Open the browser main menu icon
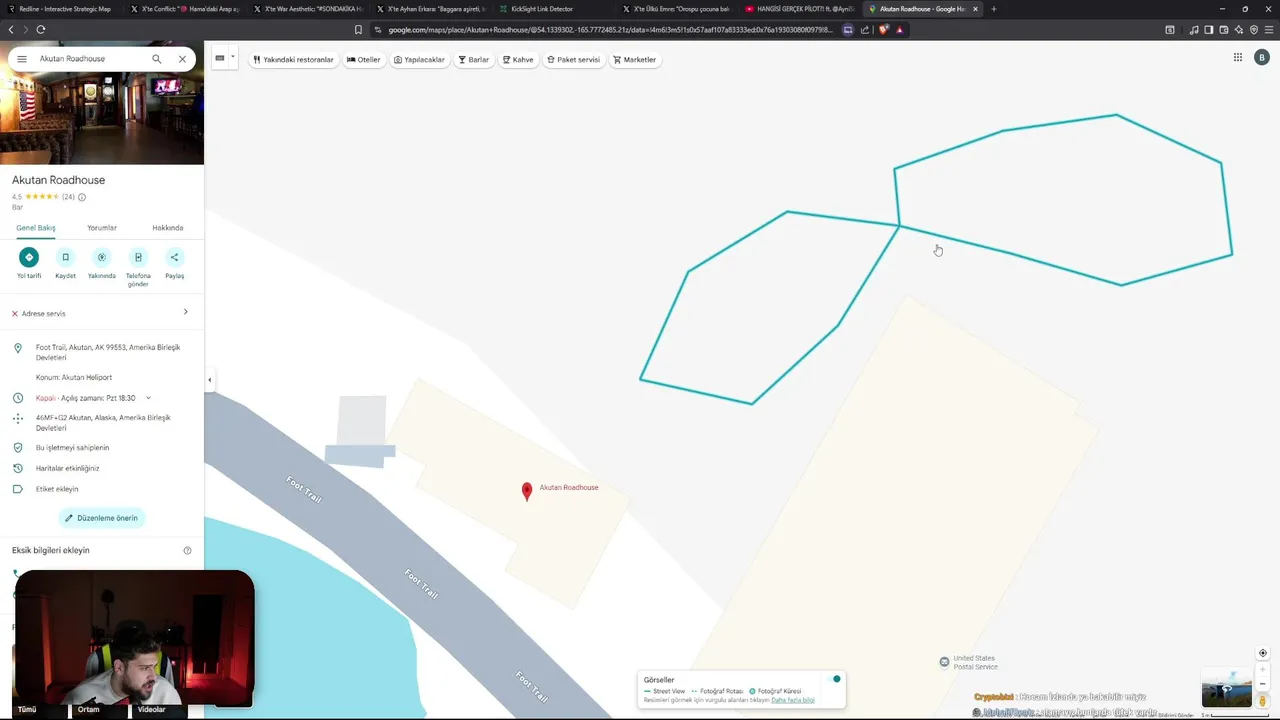Image resolution: width=1280 pixels, height=720 pixels. (1269, 29)
